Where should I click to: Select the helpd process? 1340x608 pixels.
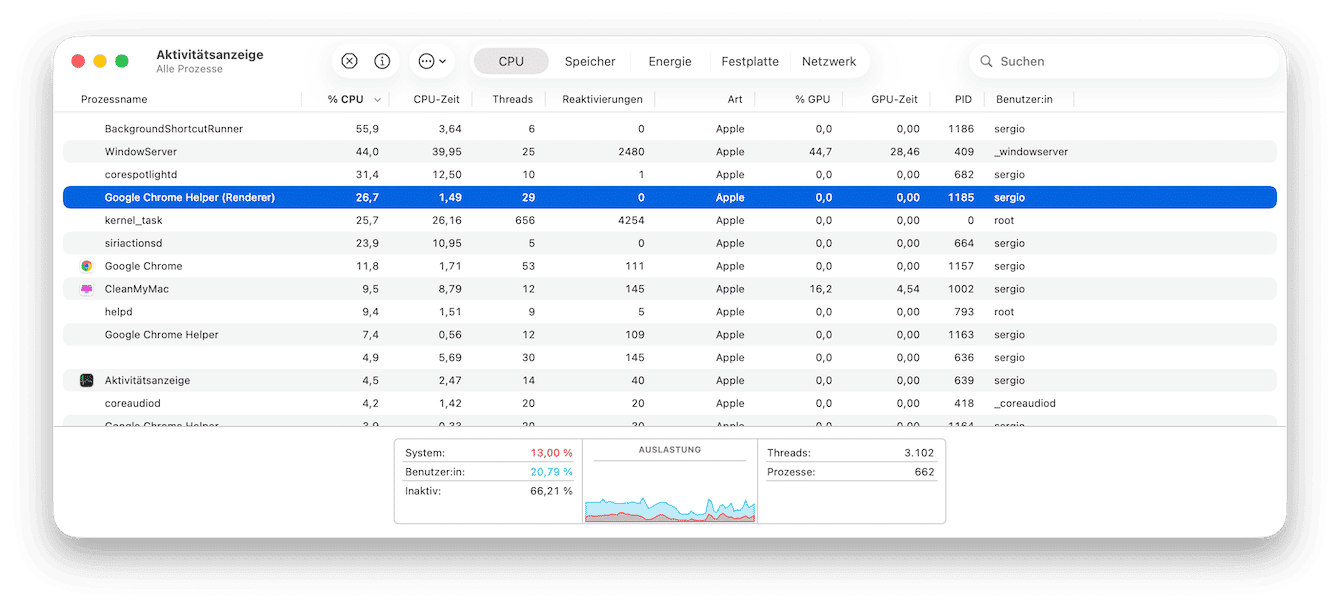click(670, 312)
